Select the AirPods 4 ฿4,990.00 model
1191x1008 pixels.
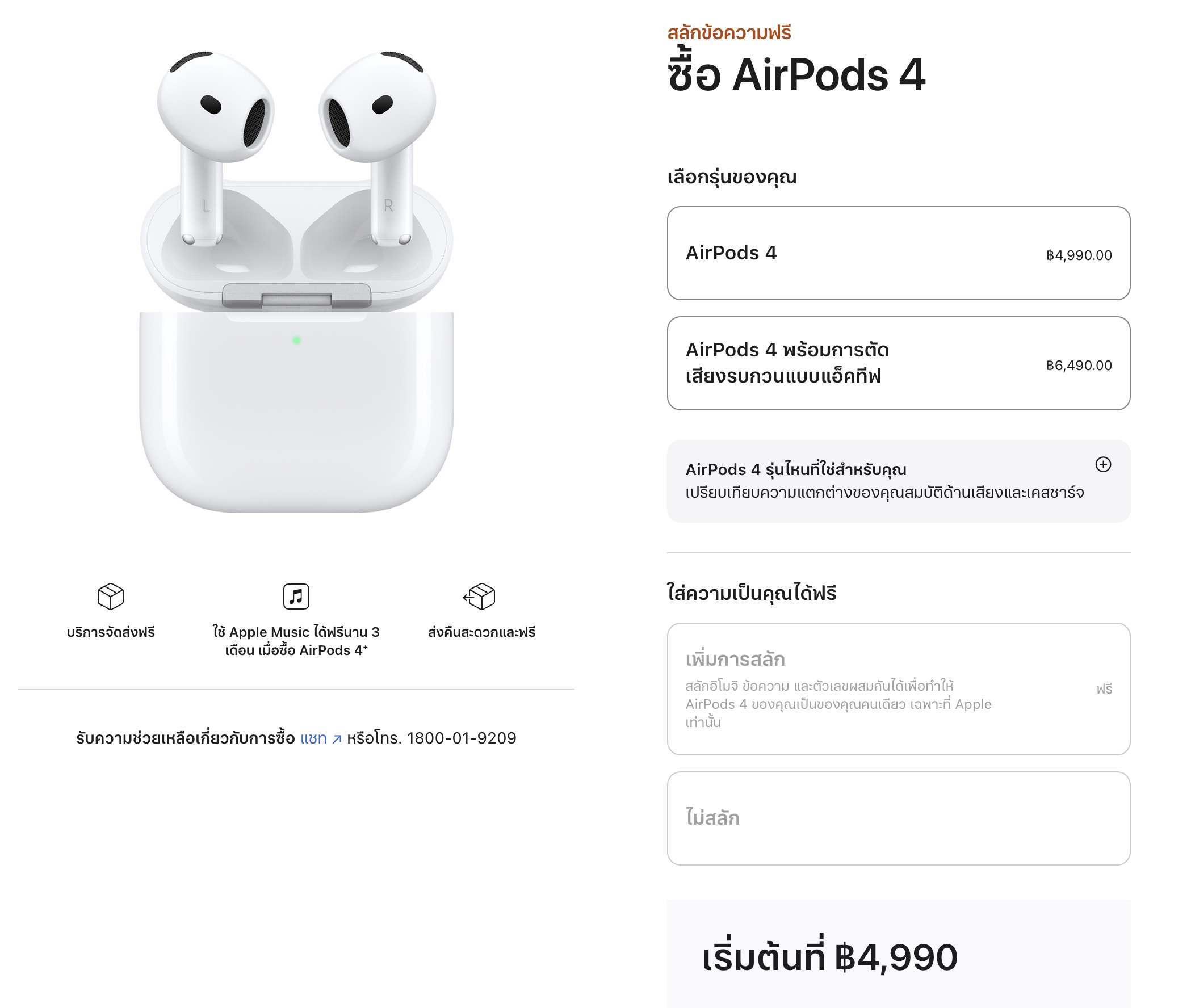(899, 253)
